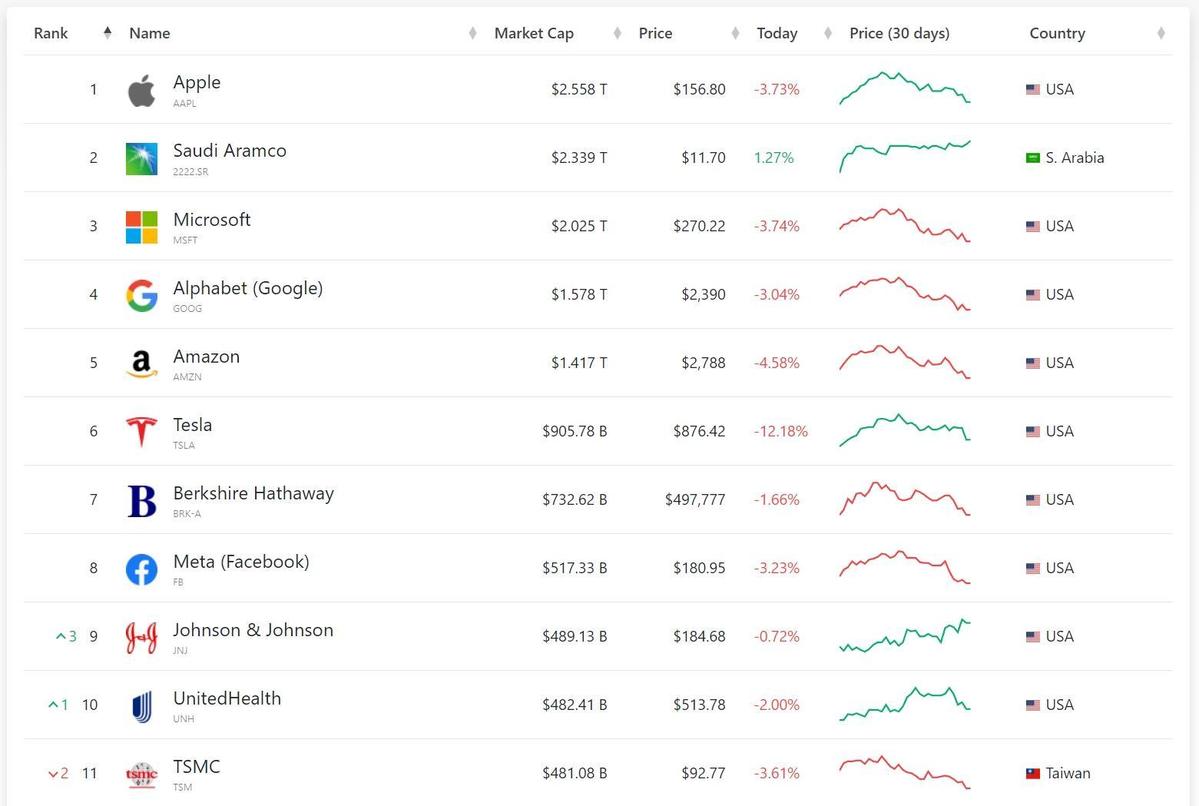This screenshot has height=806, width=1199.
Task: Click Tesla's 30-day price chart
Action: (x=904, y=431)
